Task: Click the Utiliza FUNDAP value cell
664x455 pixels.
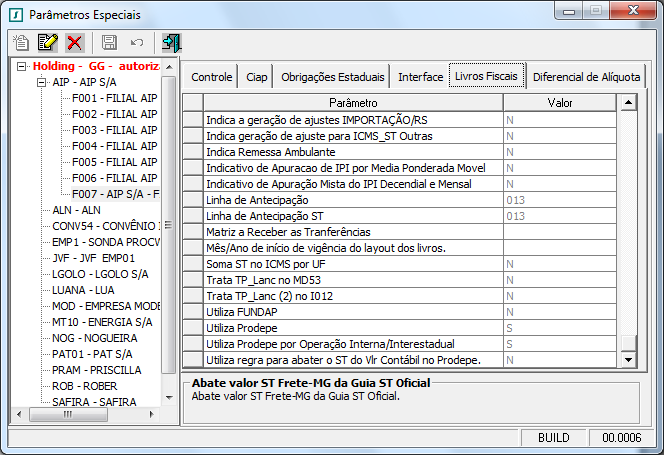Action: (x=559, y=312)
